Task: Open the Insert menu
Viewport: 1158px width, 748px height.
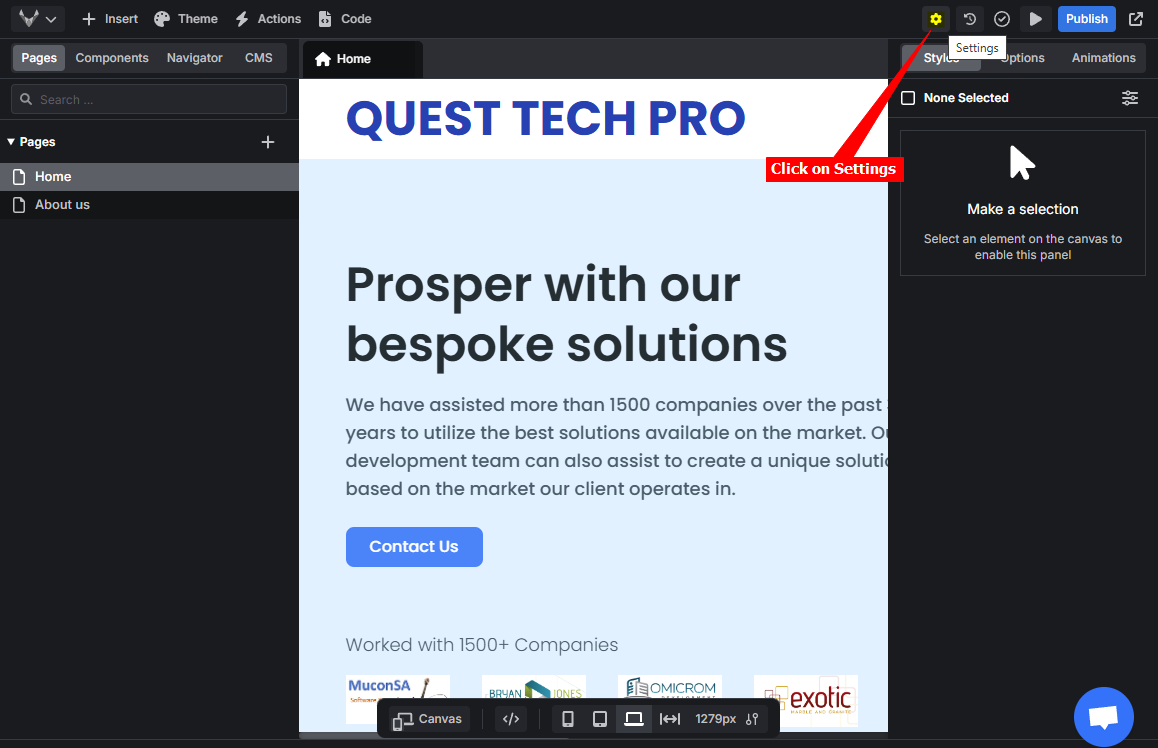Action: coord(110,19)
